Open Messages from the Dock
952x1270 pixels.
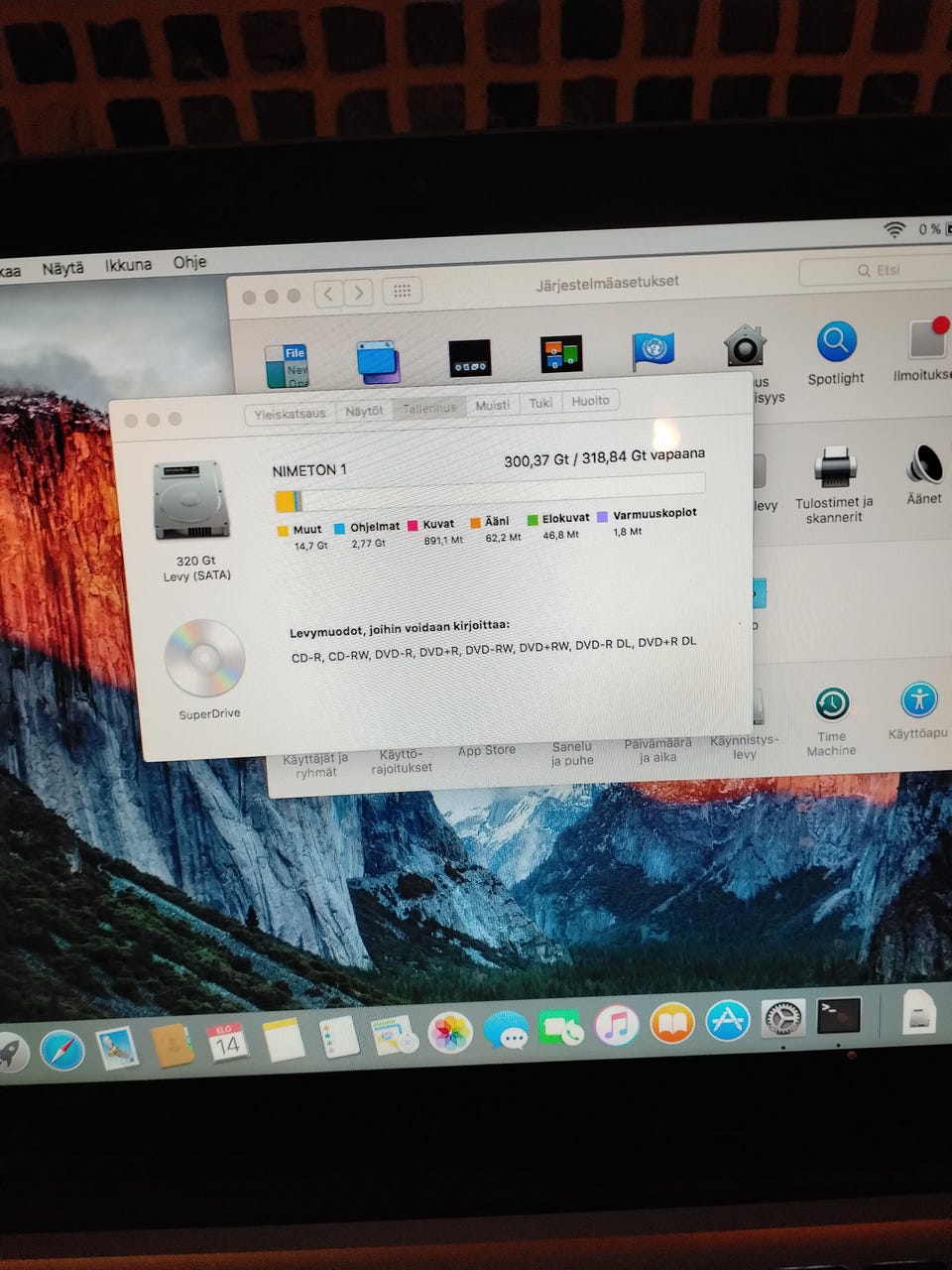pyautogui.click(x=506, y=1031)
